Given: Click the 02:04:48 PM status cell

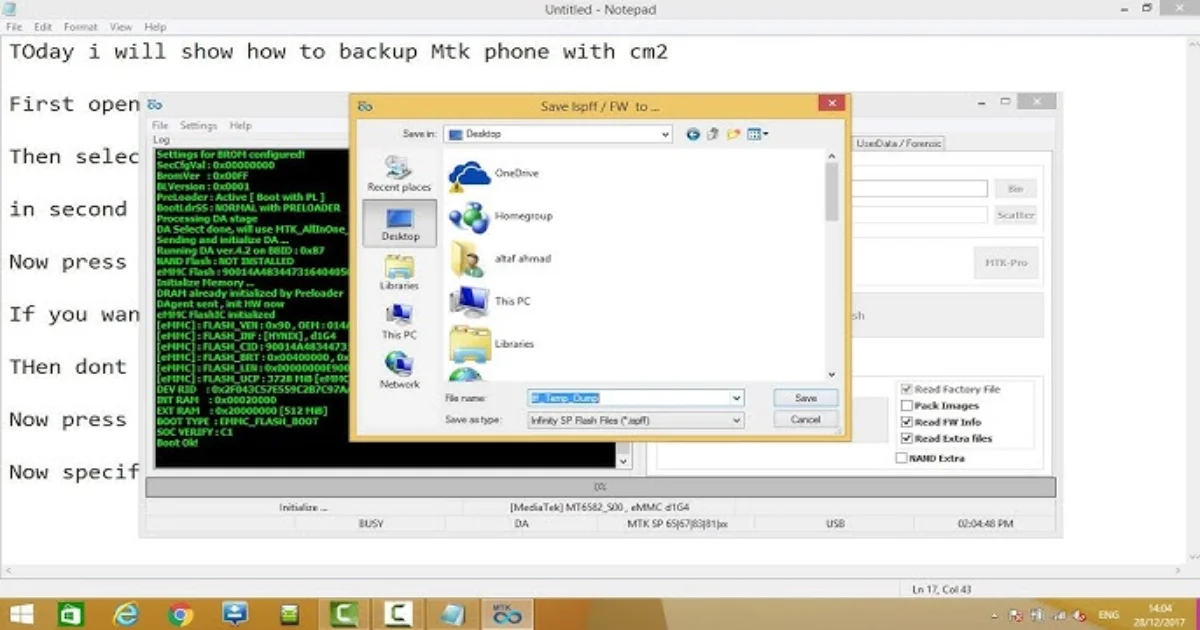Looking at the screenshot, I should click(x=986, y=524).
